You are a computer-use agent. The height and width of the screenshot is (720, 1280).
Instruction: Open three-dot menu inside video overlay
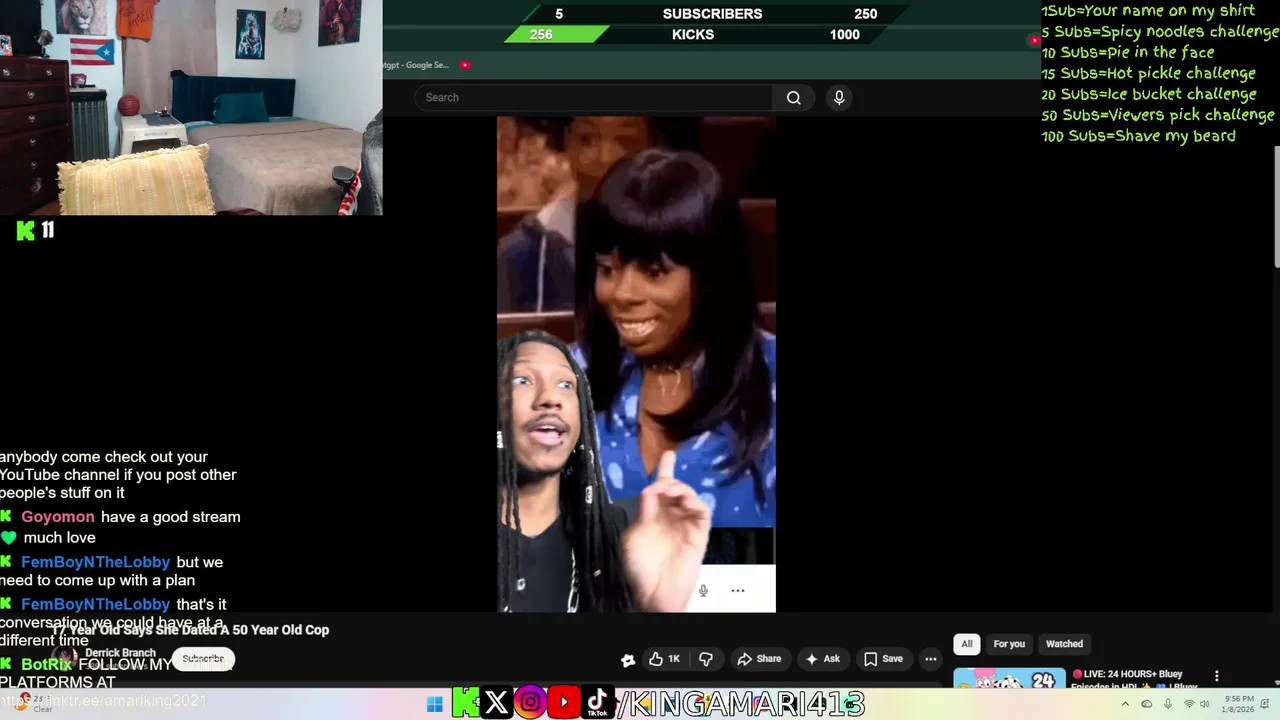[x=738, y=590]
